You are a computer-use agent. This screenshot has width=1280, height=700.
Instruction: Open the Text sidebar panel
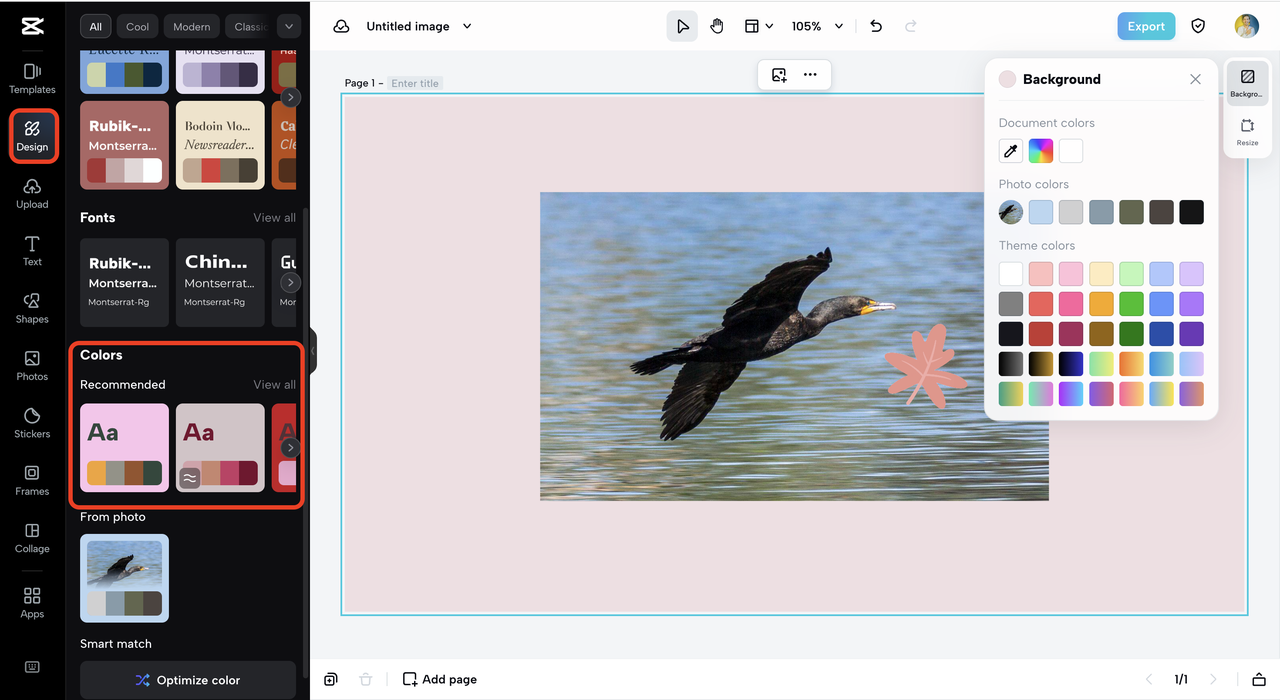32,251
